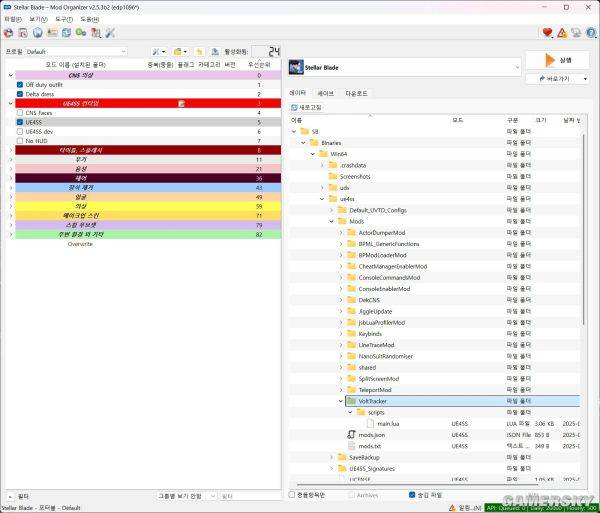Click the restore backup arrow icon
Screen dimensions: 600x513
click(199, 52)
